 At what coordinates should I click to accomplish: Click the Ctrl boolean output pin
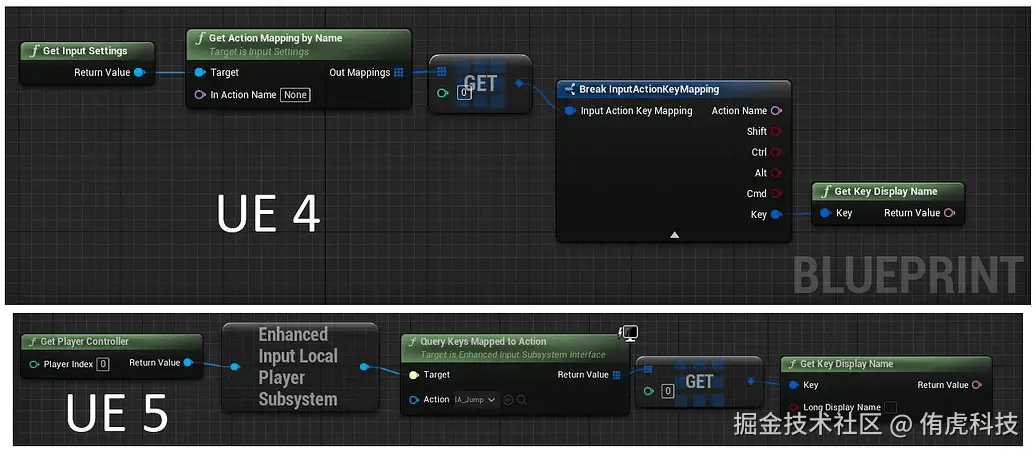point(776,152)
